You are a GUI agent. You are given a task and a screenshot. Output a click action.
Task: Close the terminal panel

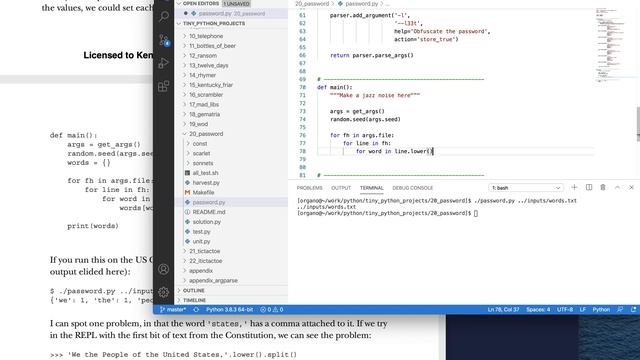[x=631, y=187]
